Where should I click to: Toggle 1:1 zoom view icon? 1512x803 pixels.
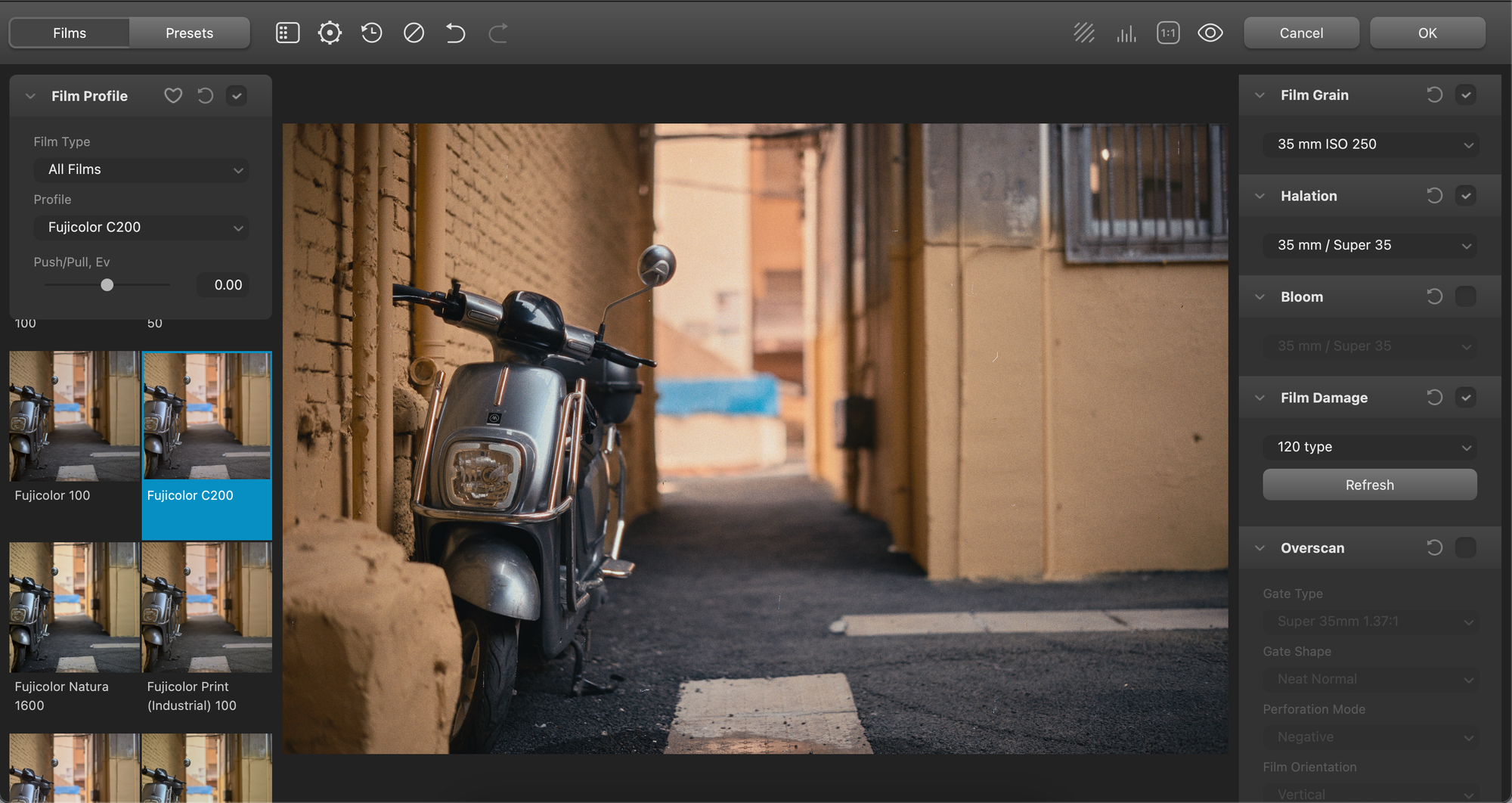tap(1168, 33)
